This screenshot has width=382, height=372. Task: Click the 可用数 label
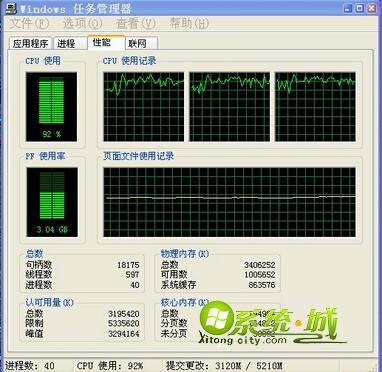[174, 275]
